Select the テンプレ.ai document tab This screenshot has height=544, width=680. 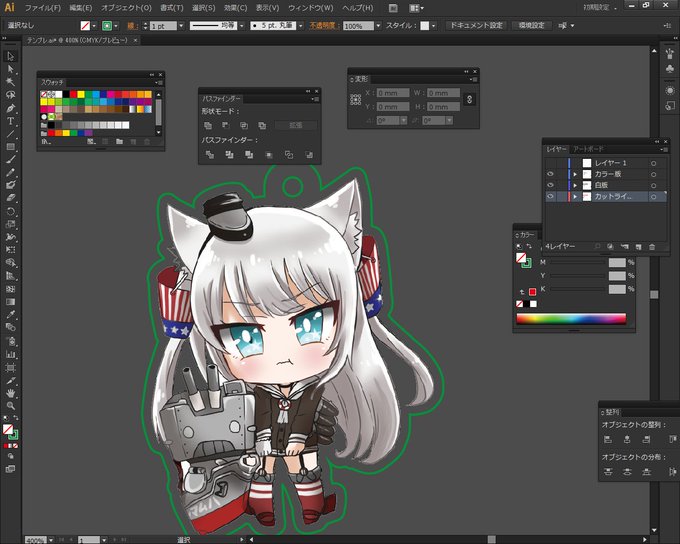(77, 40)
